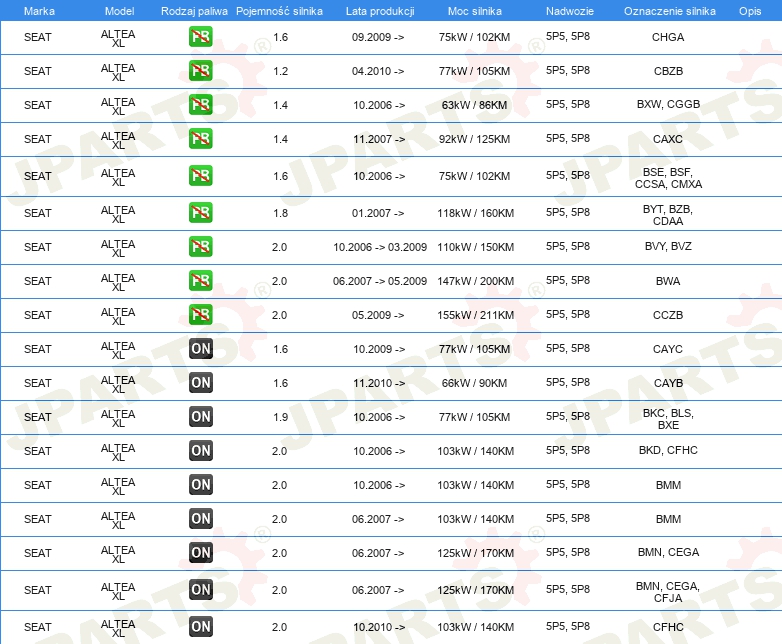This screenshot has width=782, height=644.
Task: Click the 06.2007 -> 05.2009 production range
Action: (x=380, y=281)
